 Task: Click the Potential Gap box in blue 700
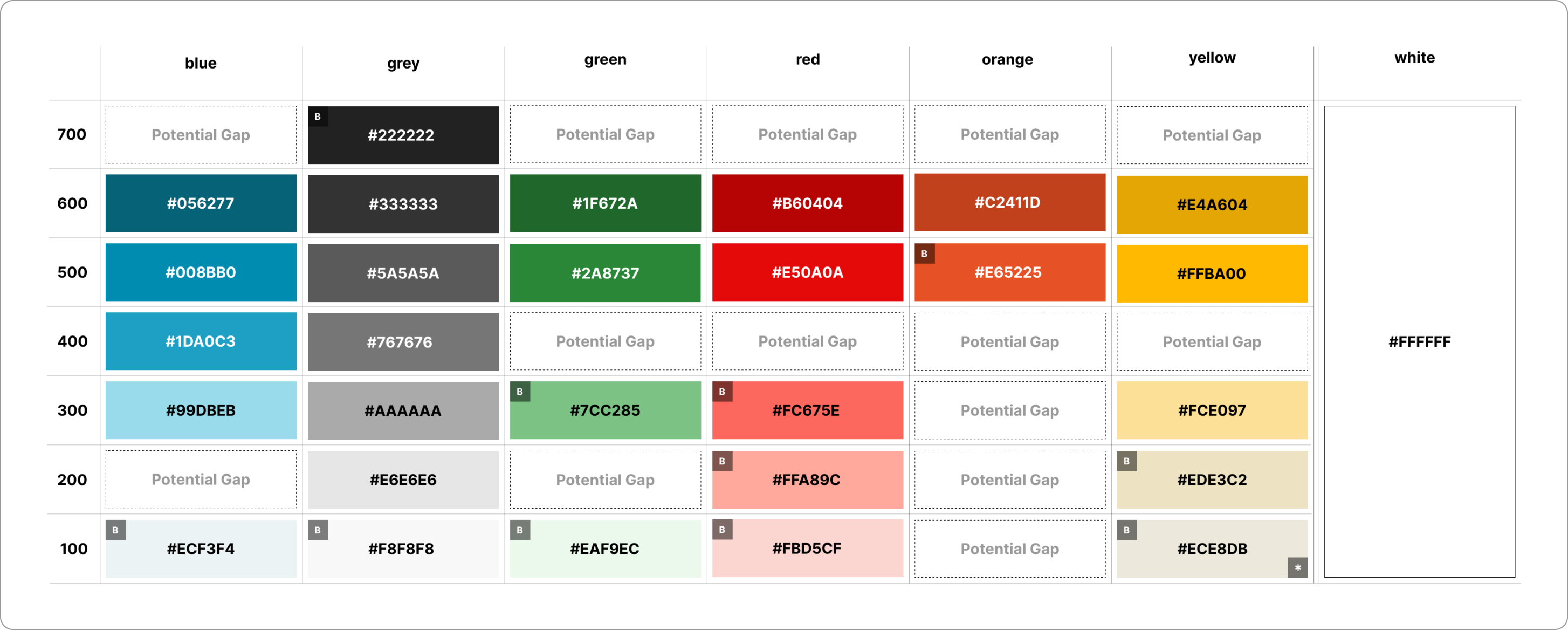201,134
